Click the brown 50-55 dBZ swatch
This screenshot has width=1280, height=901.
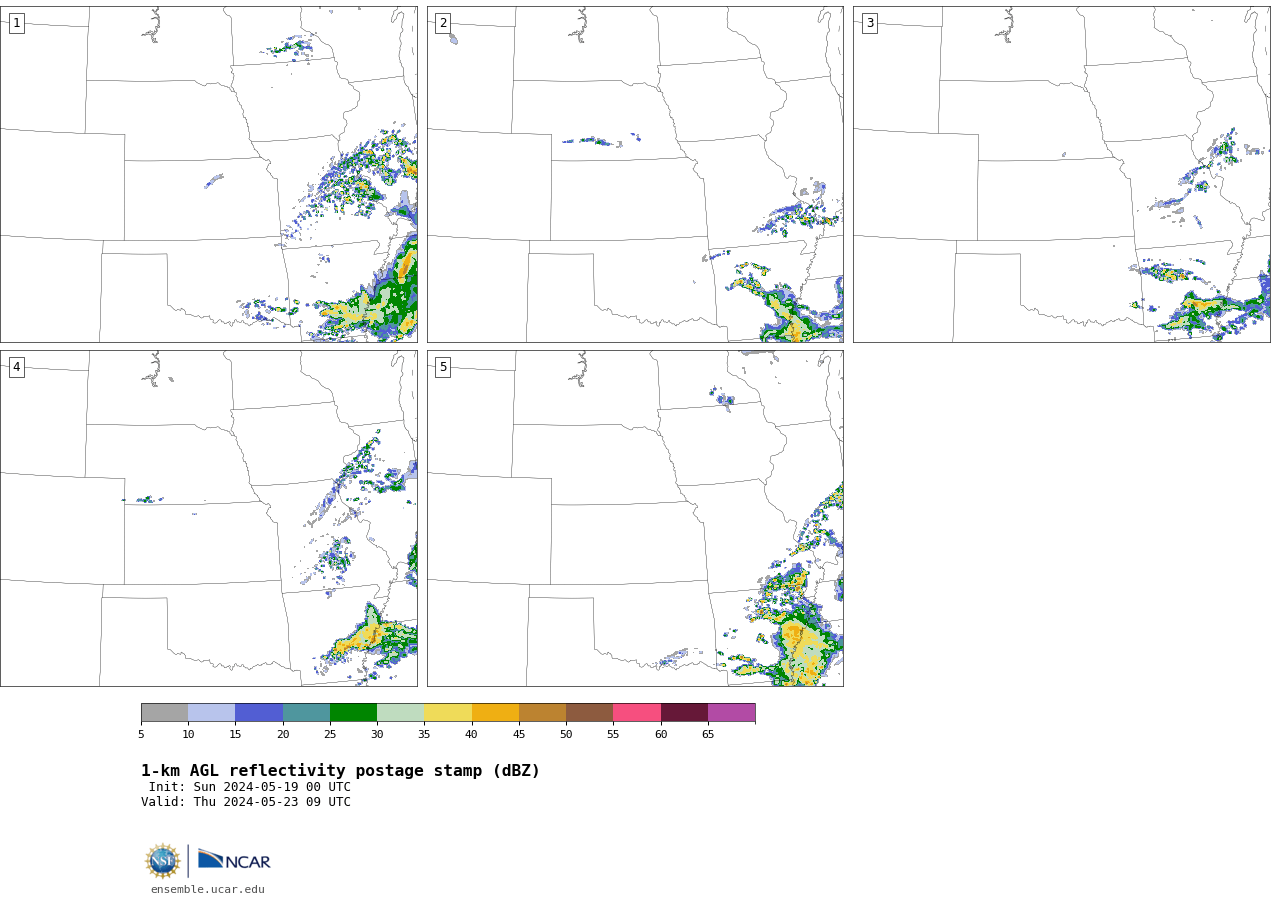pos(589,712)
